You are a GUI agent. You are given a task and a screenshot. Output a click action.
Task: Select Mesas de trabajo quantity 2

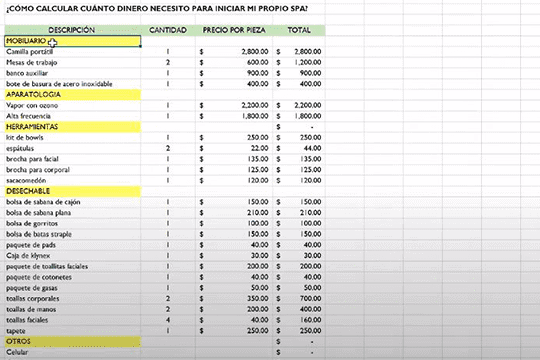(168, 62)
